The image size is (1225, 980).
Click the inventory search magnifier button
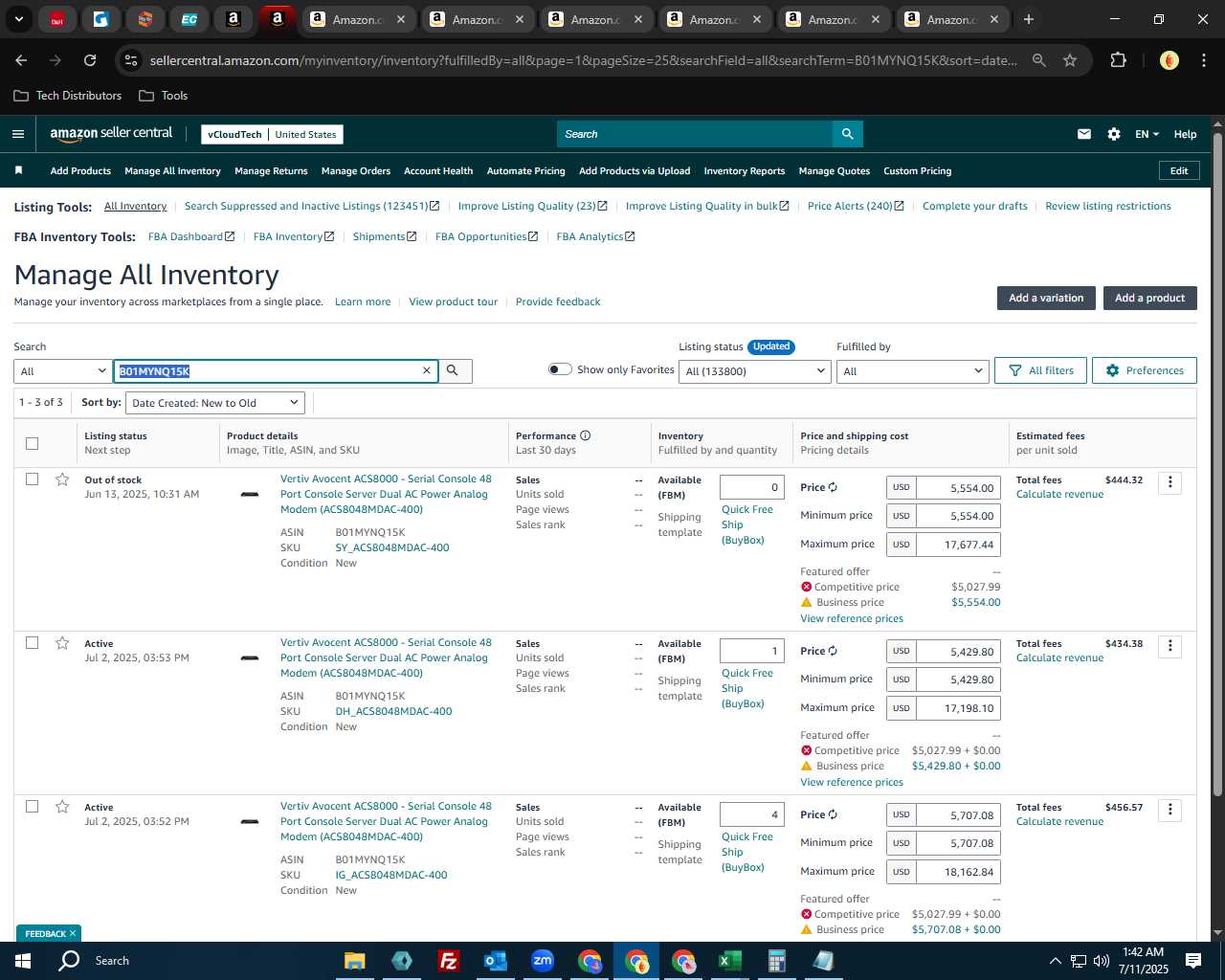click(x=454, y=371)
